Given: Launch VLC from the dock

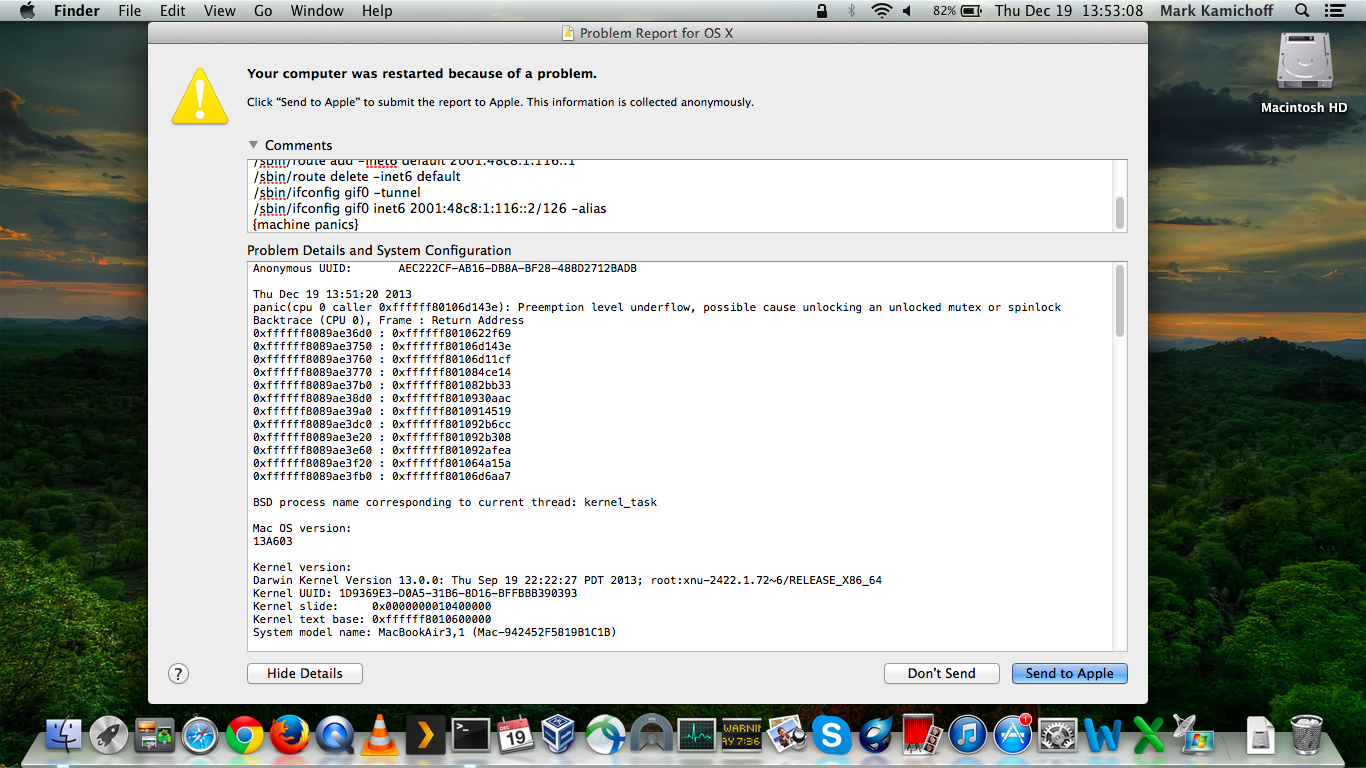Looking at the screenshot, I should click(x=379, y=736).
